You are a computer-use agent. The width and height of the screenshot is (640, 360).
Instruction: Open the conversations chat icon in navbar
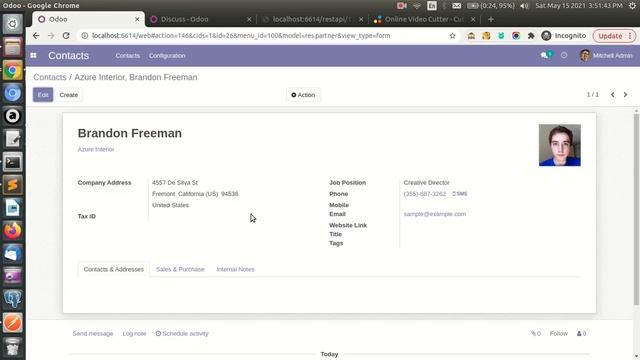545,55
